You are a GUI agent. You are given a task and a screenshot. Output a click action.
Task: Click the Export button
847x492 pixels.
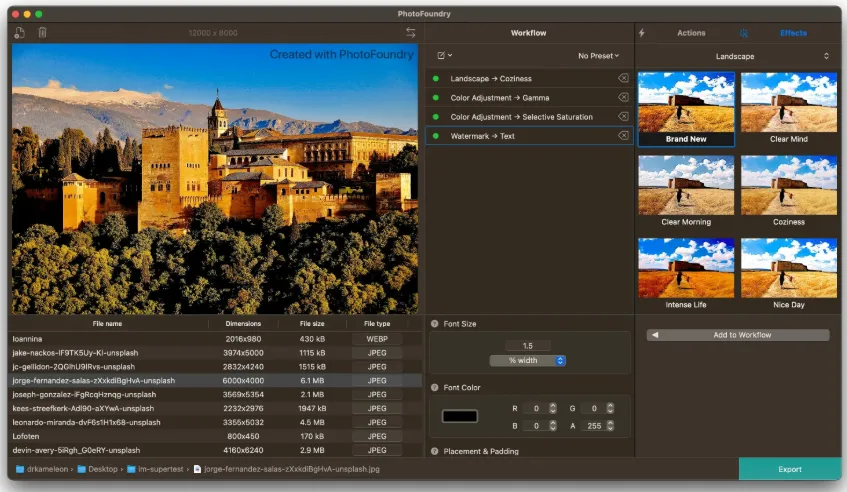point(790,469)
